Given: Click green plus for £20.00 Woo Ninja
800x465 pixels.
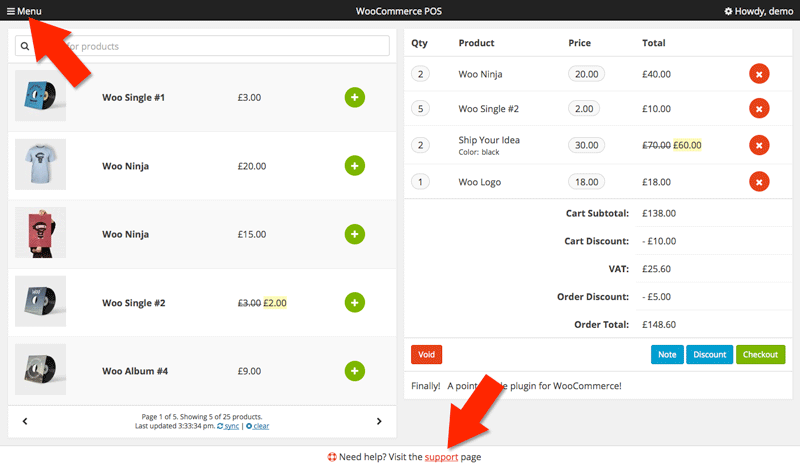Looking at the screenshot, I should click(x=355, y=165).
